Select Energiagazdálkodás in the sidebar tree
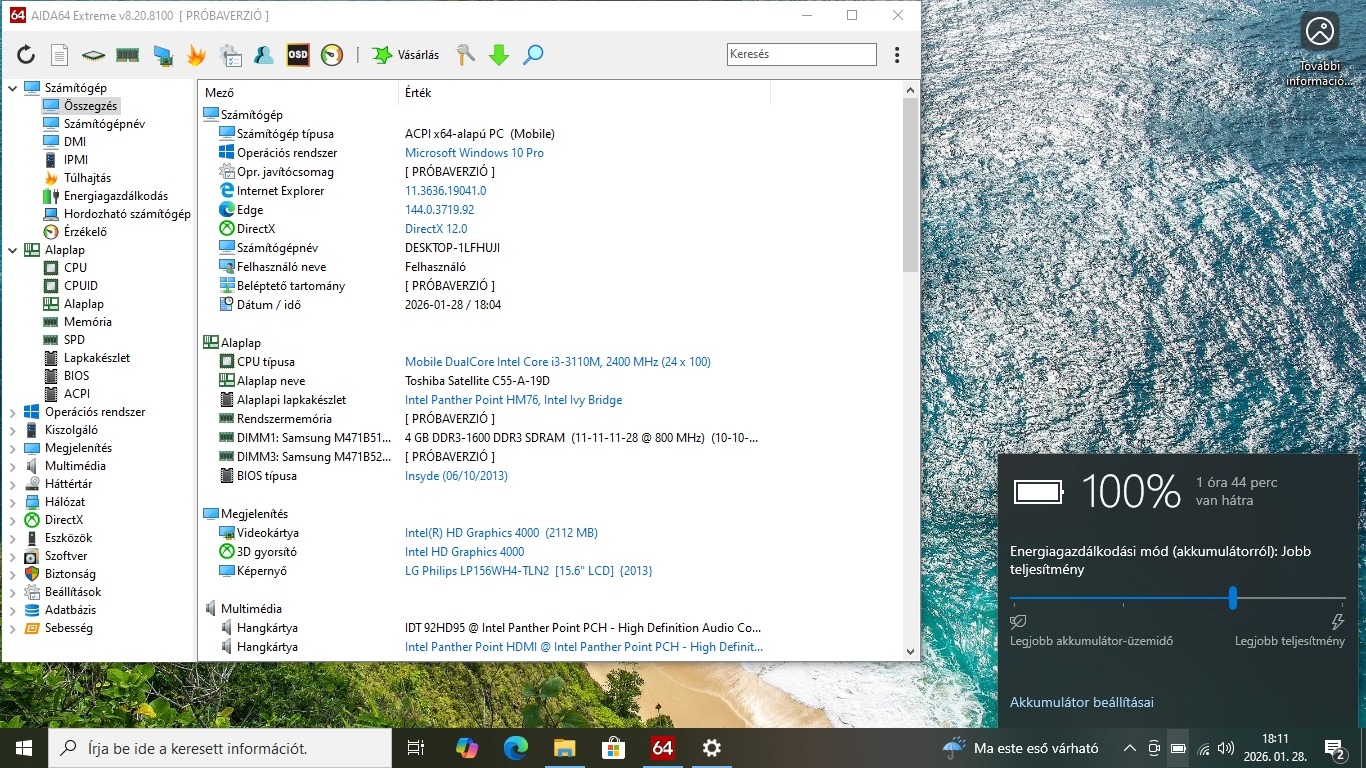Image resolution: width=1366 pixels, height=768 pixels. [x=116, y=196]
